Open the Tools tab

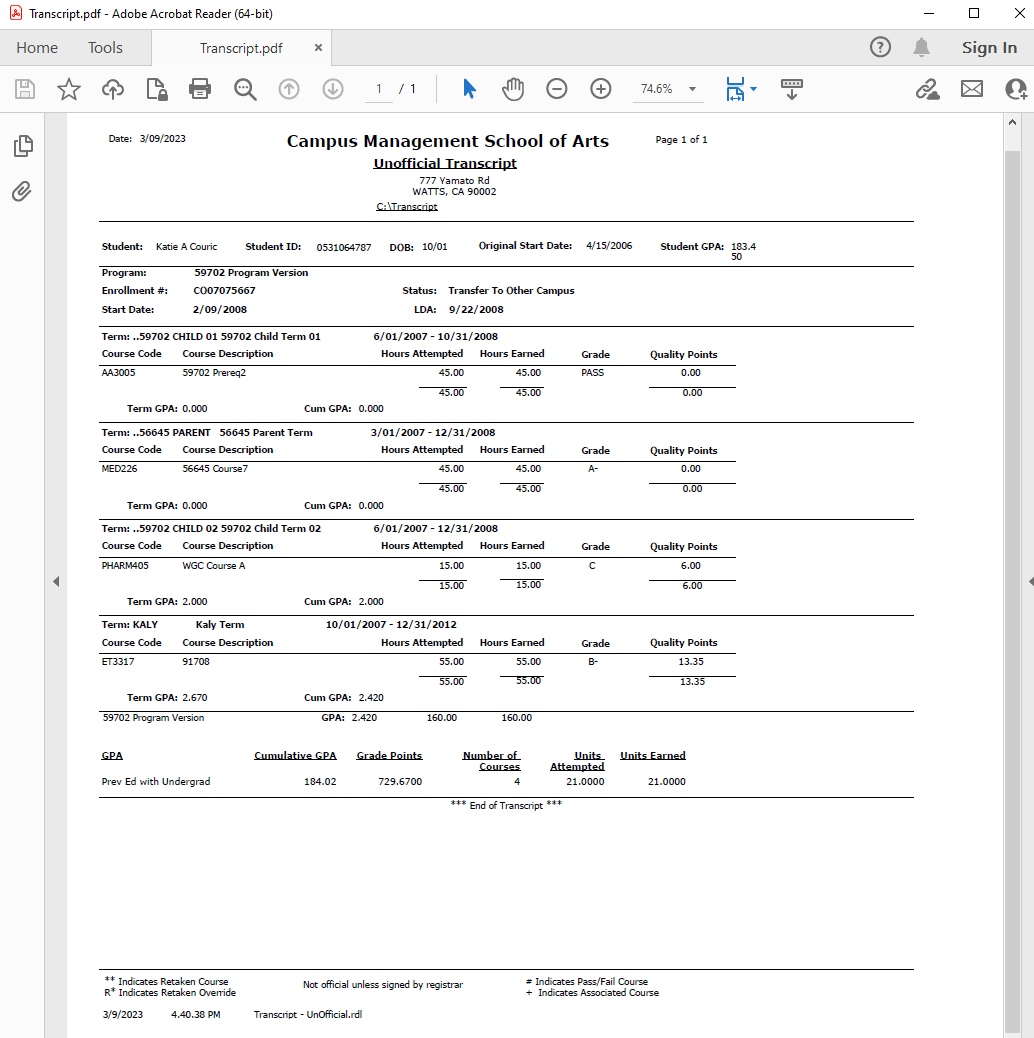coord(104,47)
